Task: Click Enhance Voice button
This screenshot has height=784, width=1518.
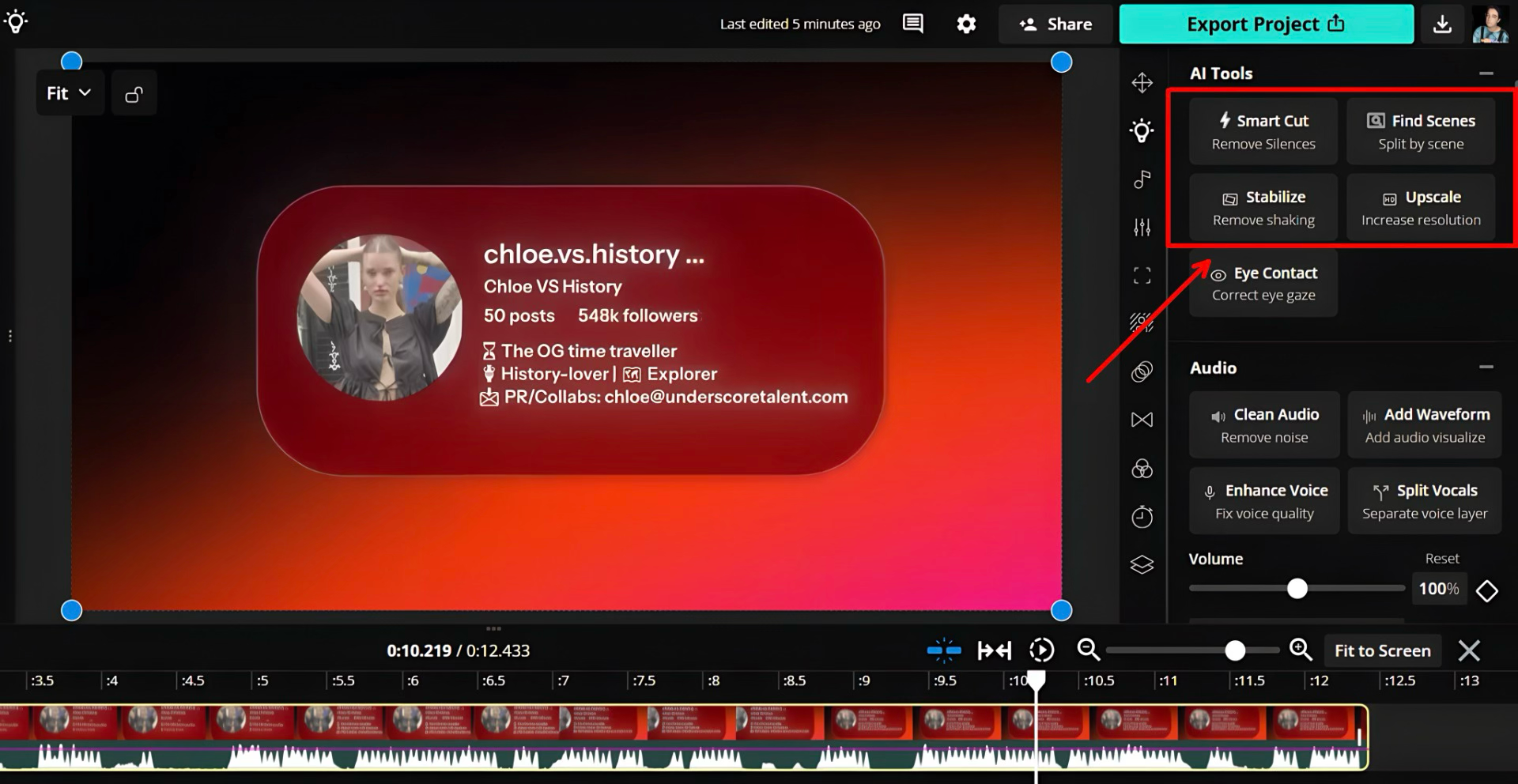Action: point(1264,501)
